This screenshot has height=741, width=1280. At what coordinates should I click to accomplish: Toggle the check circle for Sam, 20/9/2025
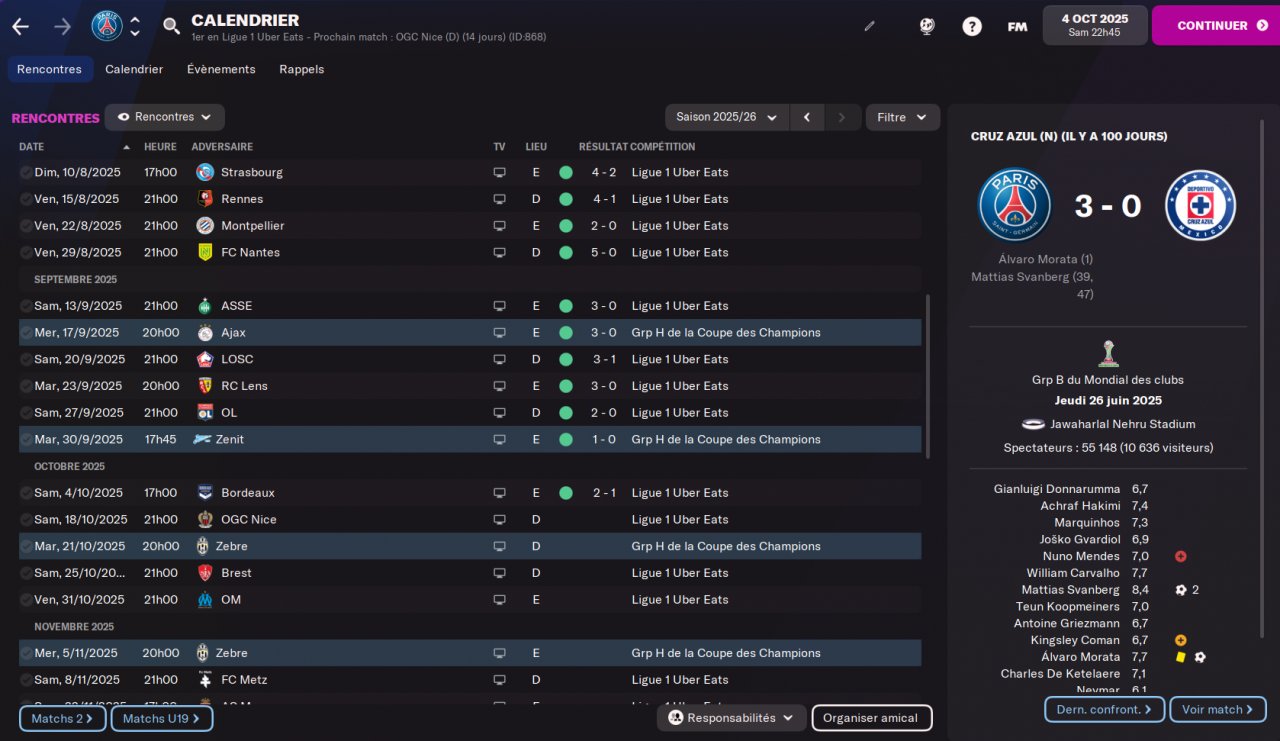pos(26,359)
